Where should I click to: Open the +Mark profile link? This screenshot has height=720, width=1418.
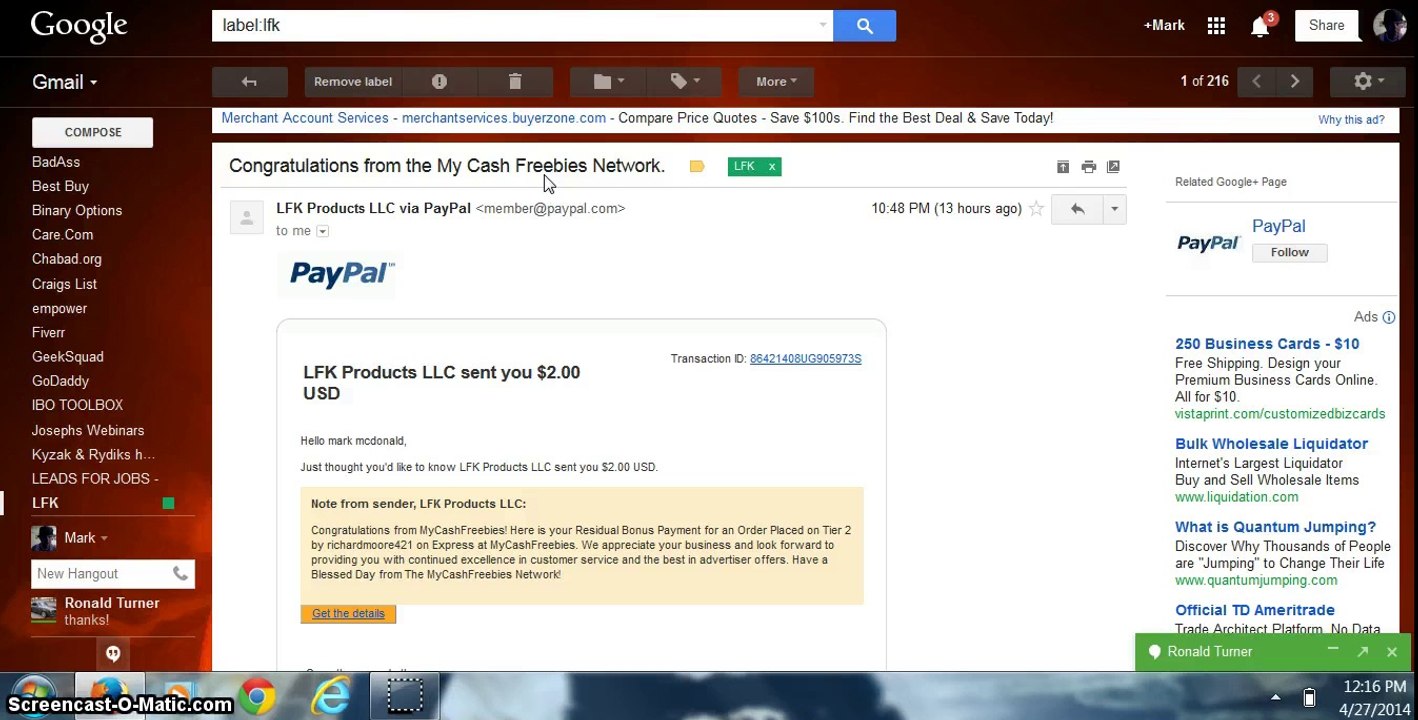point(1164,26)
